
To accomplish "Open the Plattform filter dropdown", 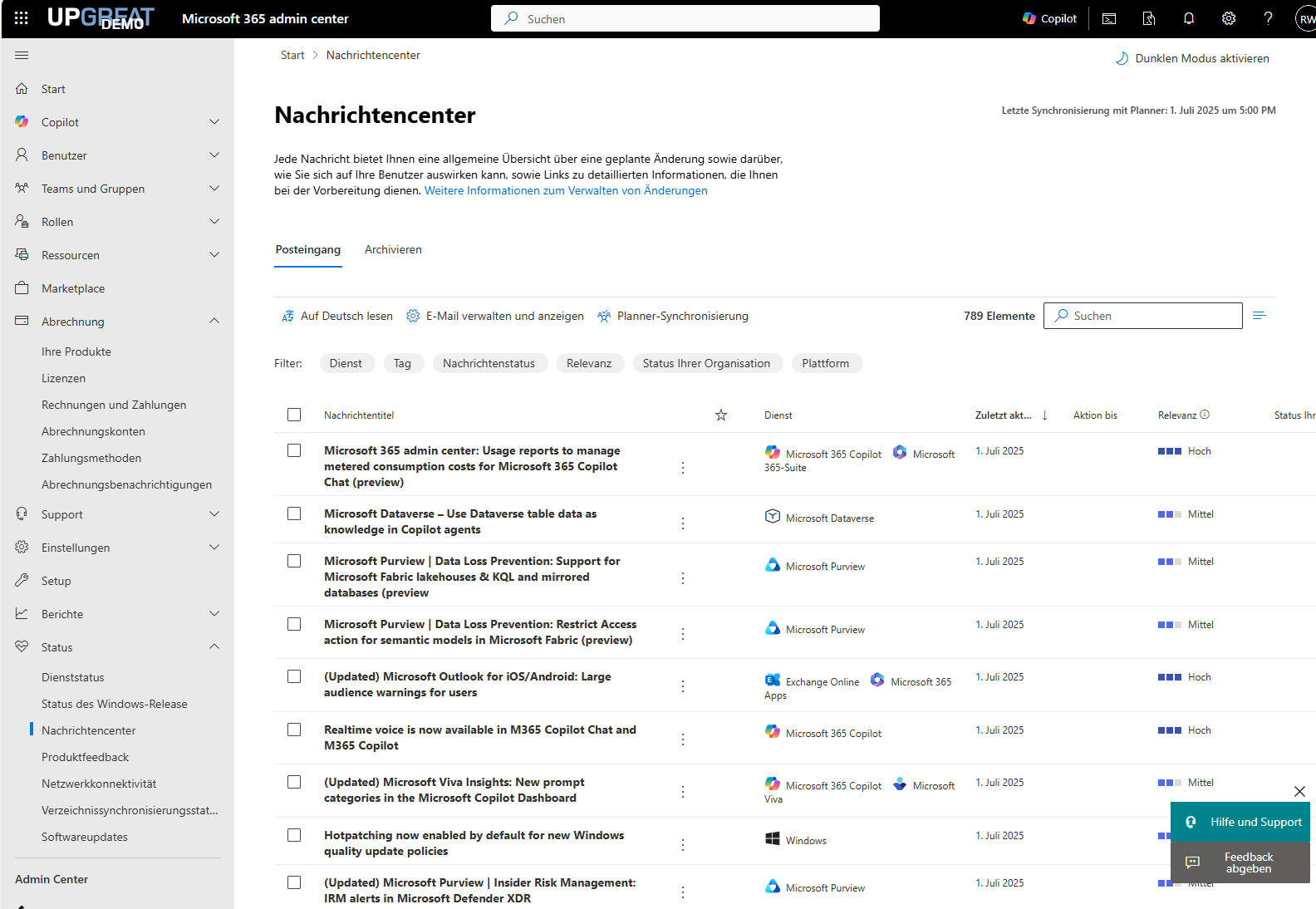I will [826, 363].
